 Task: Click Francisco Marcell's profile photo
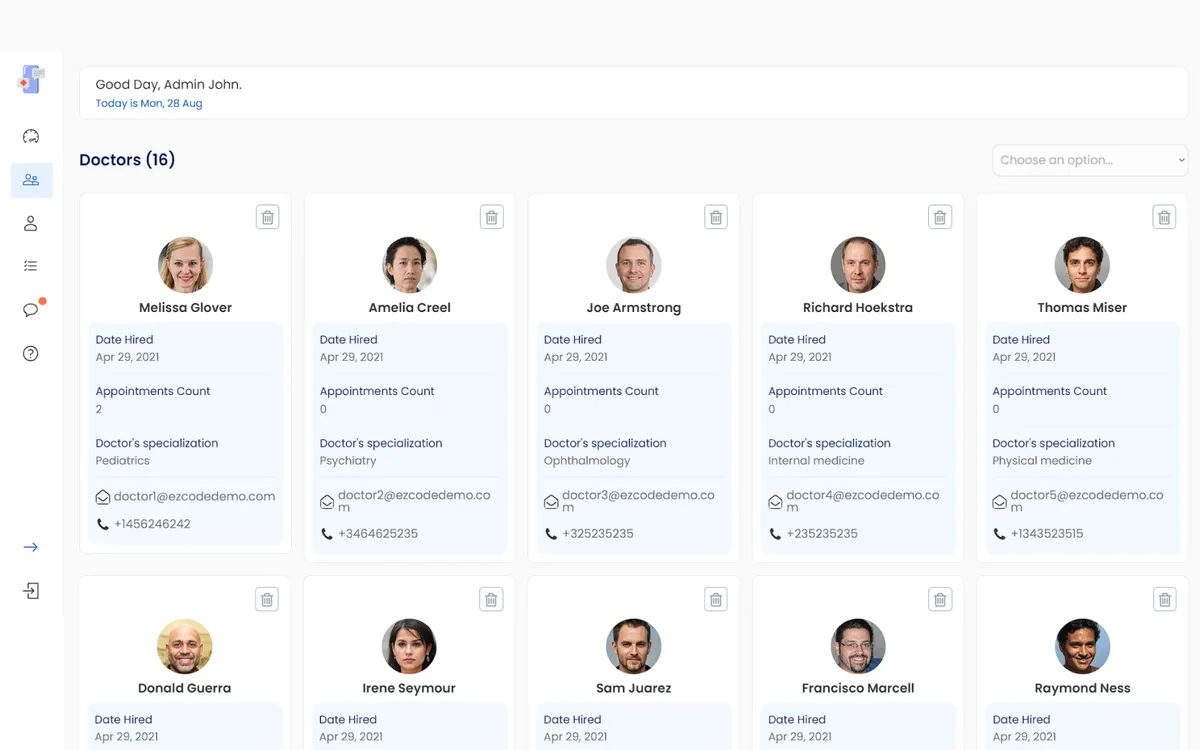[x=858, y=646]
